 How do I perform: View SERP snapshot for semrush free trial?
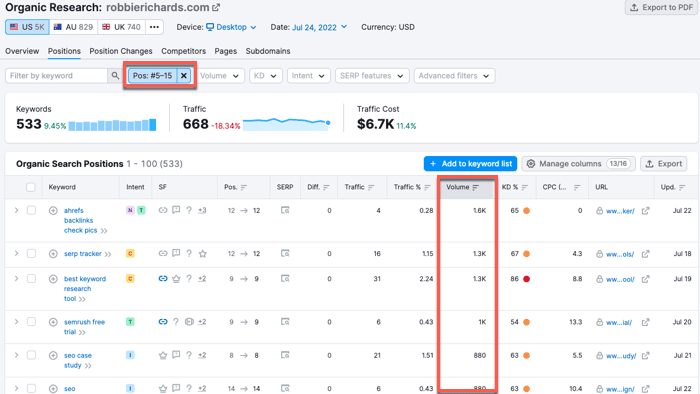(x=285, y=322)
